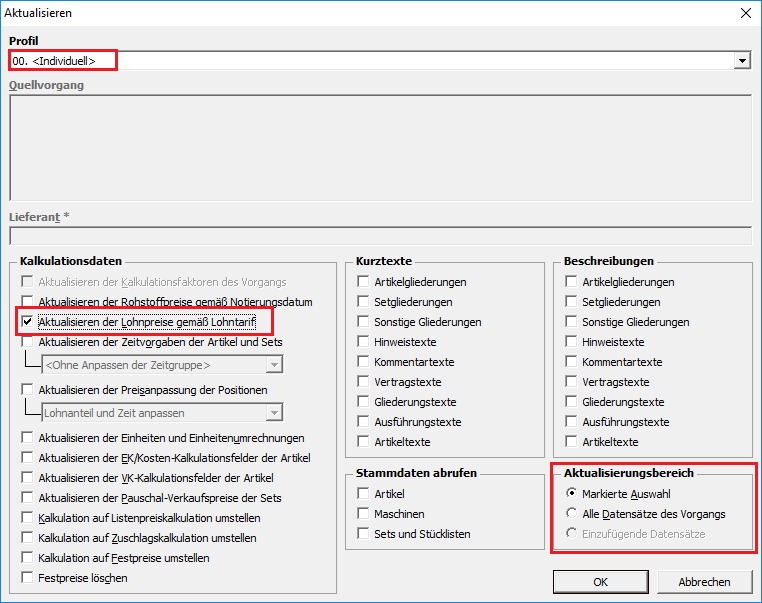Check 'Aktualisieren der Zeitvorgaben der Artikel und Sets'

point(28,342)
